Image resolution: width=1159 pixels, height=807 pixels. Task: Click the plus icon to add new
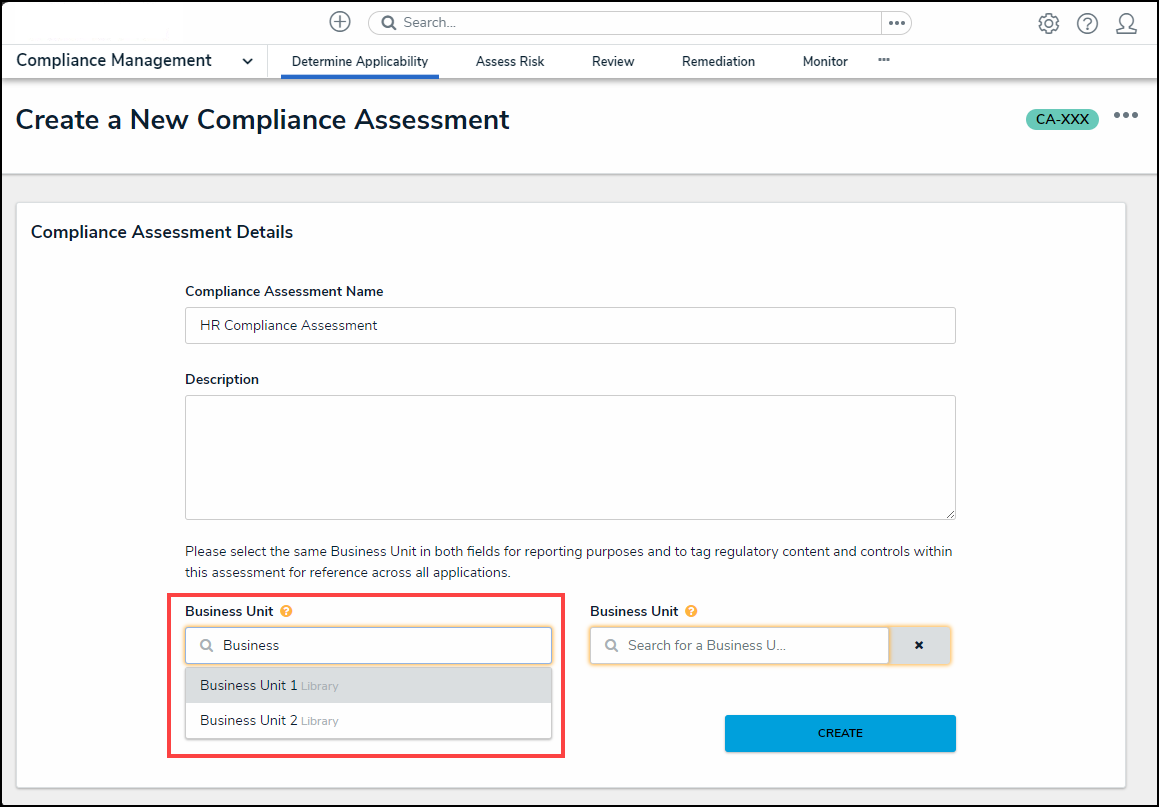click(x=340, y=22)
